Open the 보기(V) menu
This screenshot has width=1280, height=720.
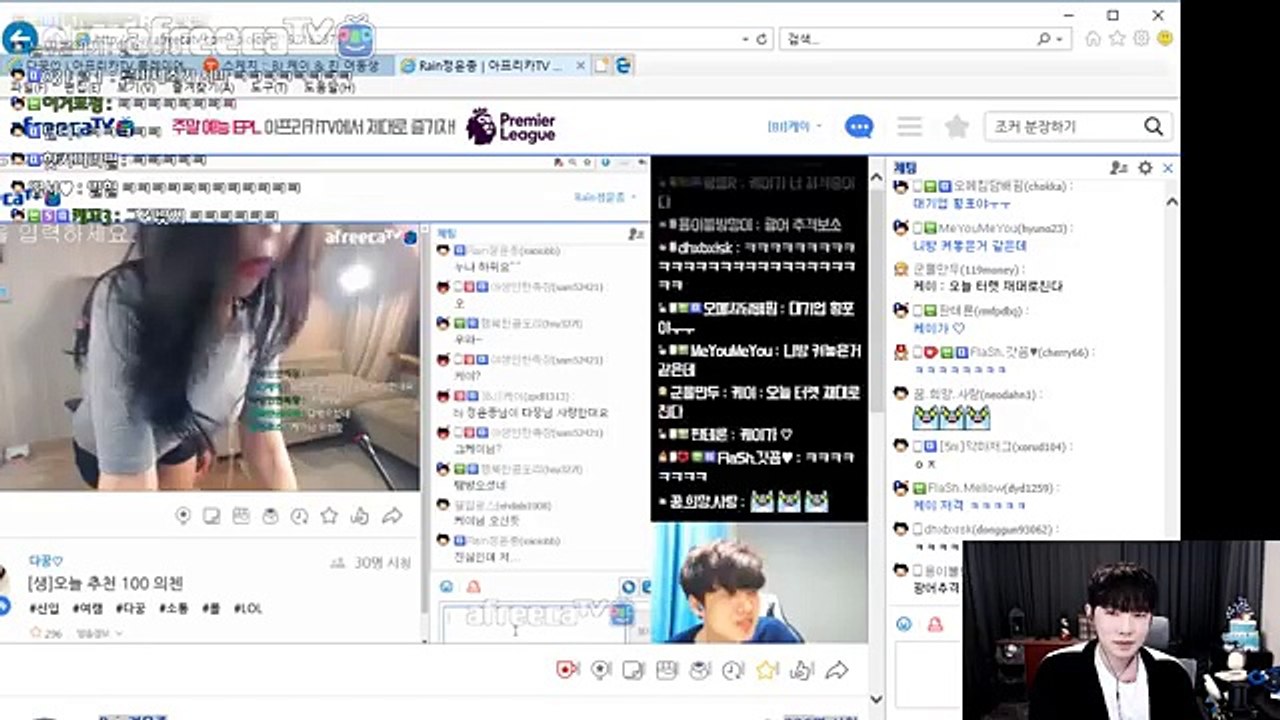pos(135,87)
